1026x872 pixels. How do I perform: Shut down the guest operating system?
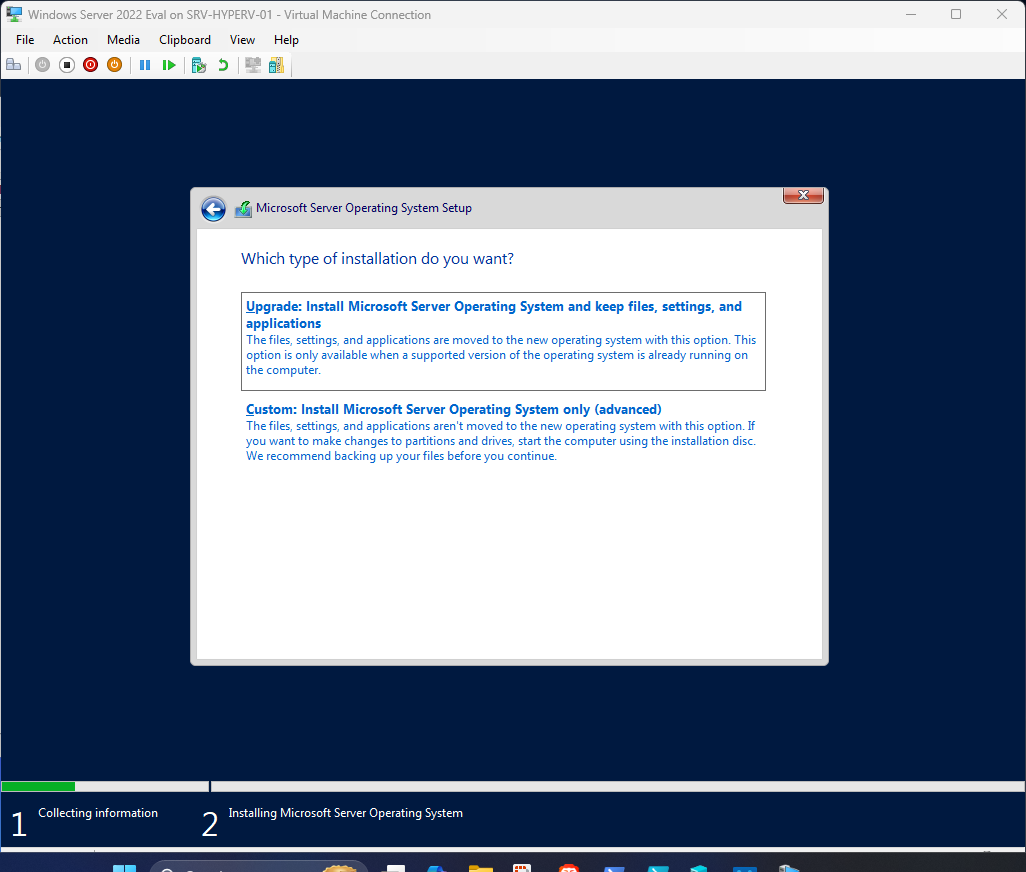point(90,64)
